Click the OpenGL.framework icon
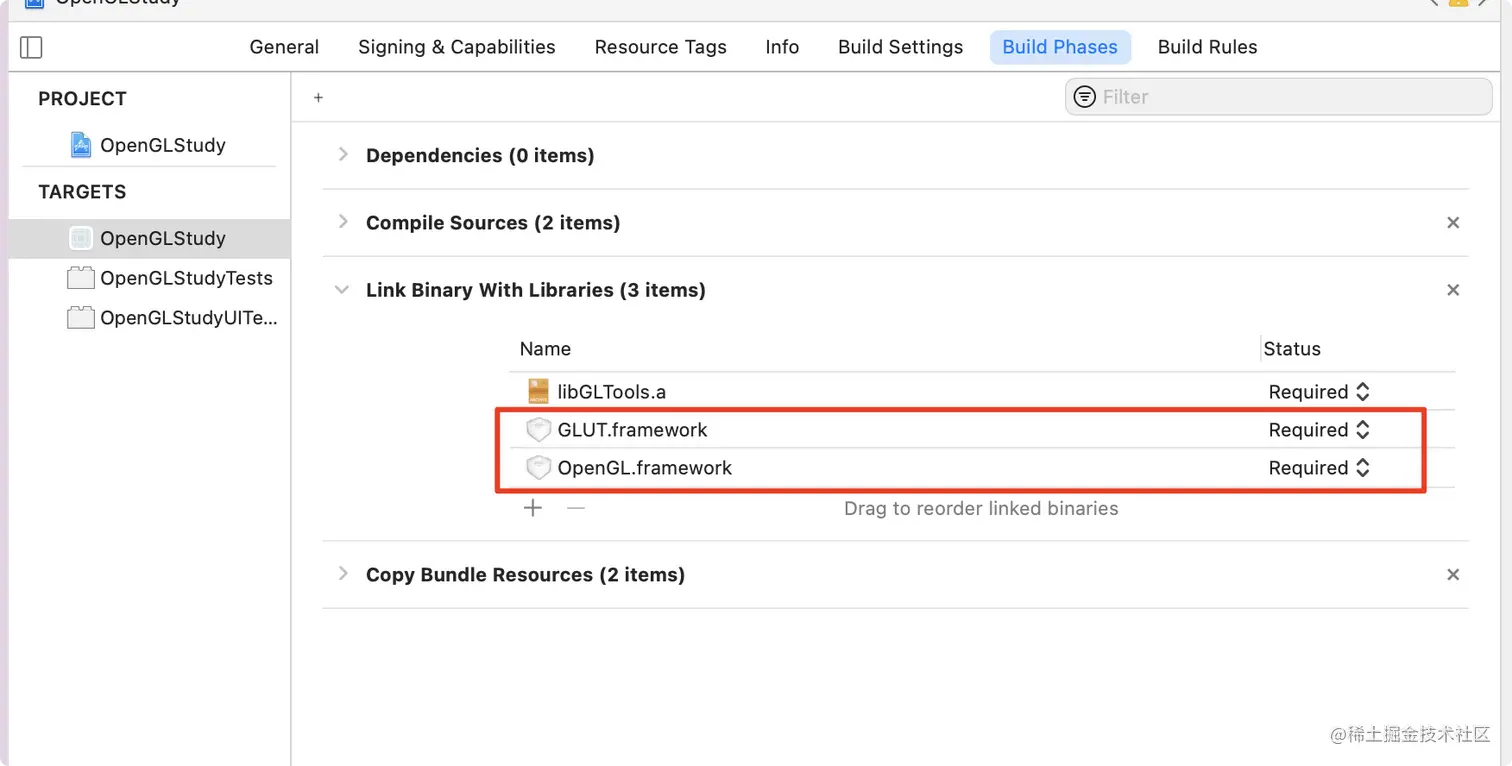1512x766 pixels. (x=539, y=468)
